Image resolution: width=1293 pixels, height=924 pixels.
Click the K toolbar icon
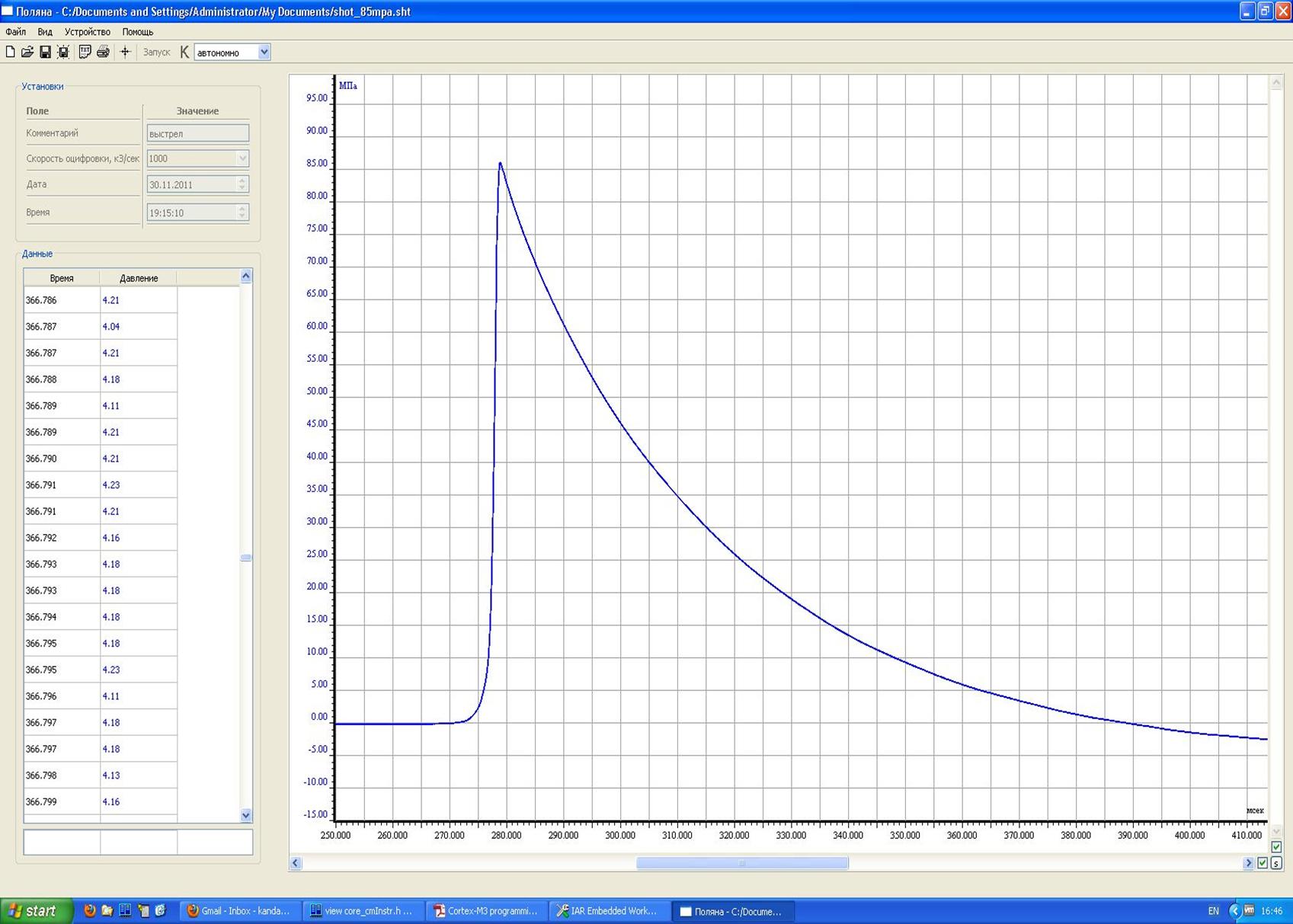click(x=184, y=52)
